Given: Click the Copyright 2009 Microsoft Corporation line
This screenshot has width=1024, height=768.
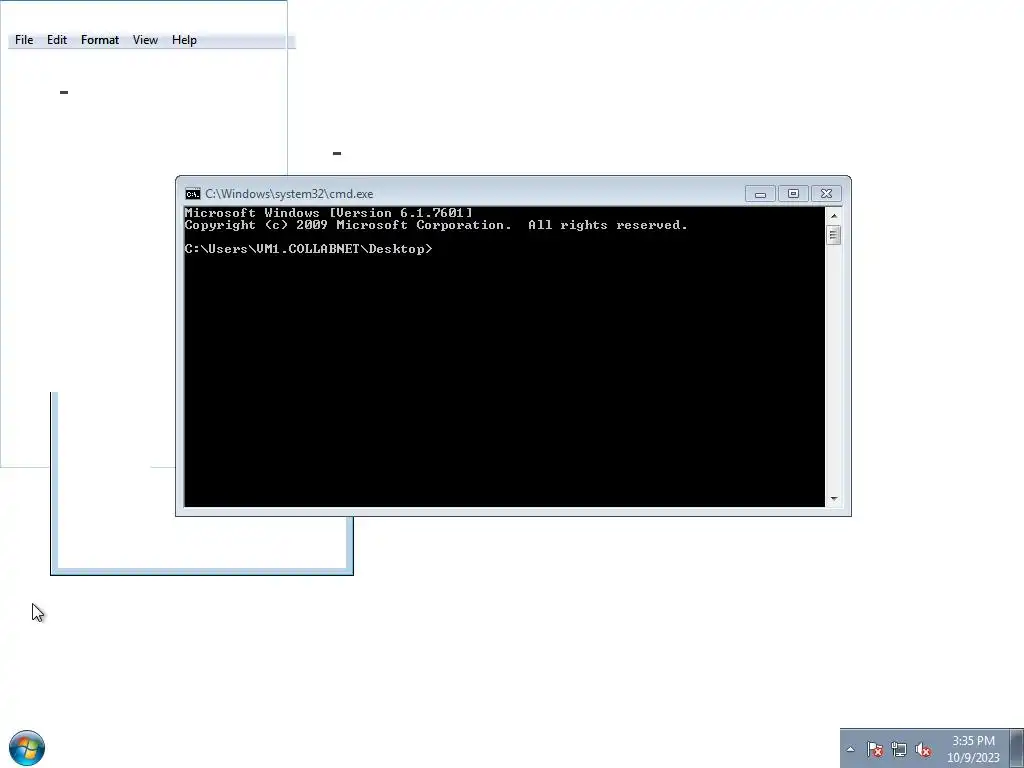Looking at the screenshot, I should pos(436,225).
